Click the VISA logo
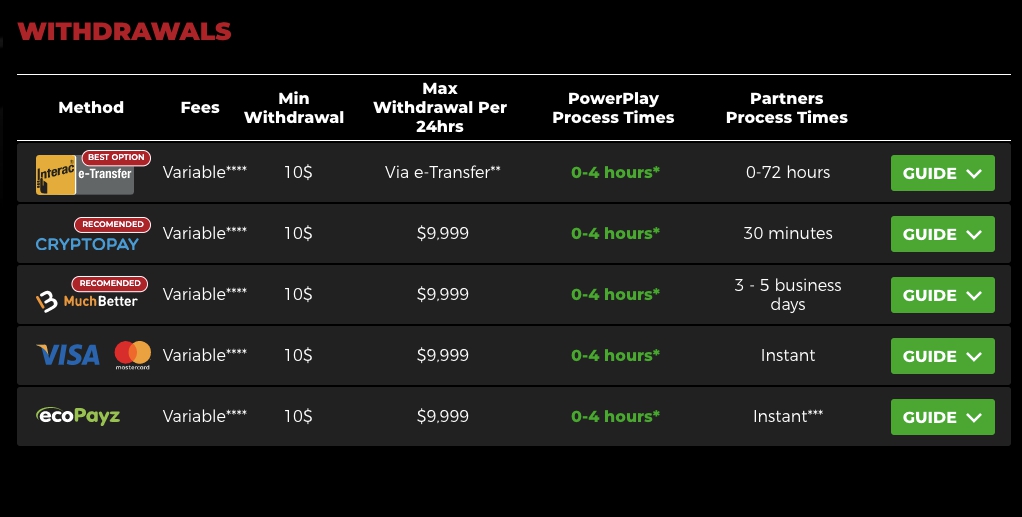Screen dimensions: 1022x517 [68, 355]
